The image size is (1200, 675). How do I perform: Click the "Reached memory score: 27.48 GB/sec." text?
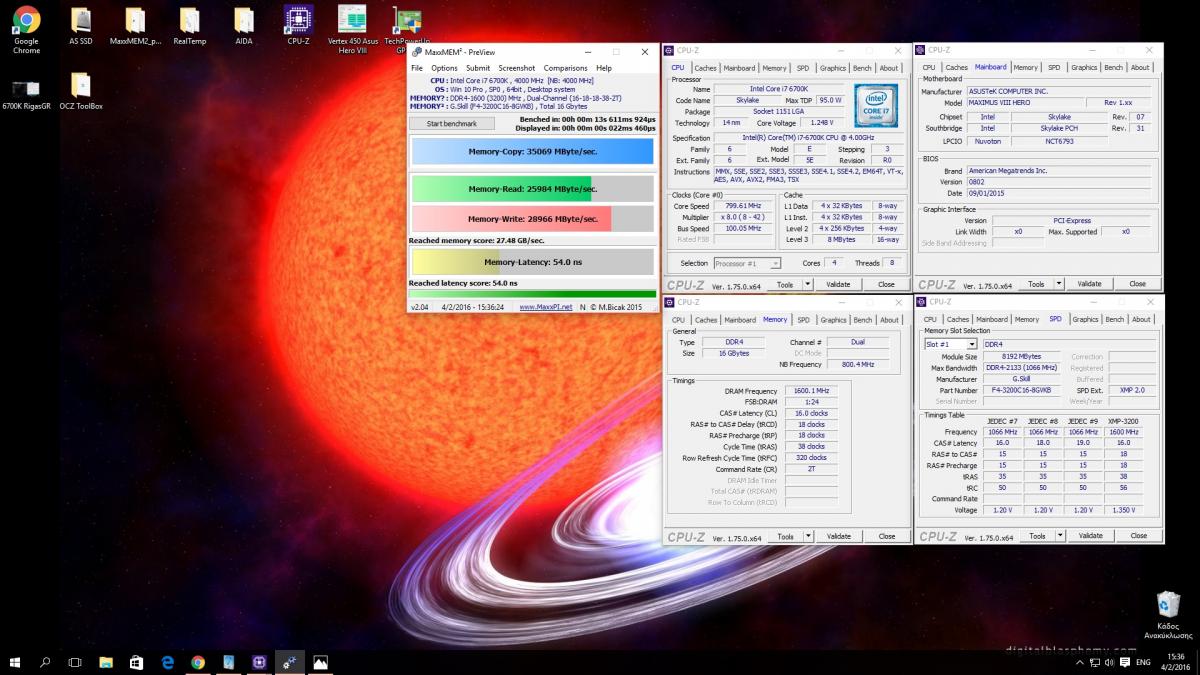[x=477, y=240]
